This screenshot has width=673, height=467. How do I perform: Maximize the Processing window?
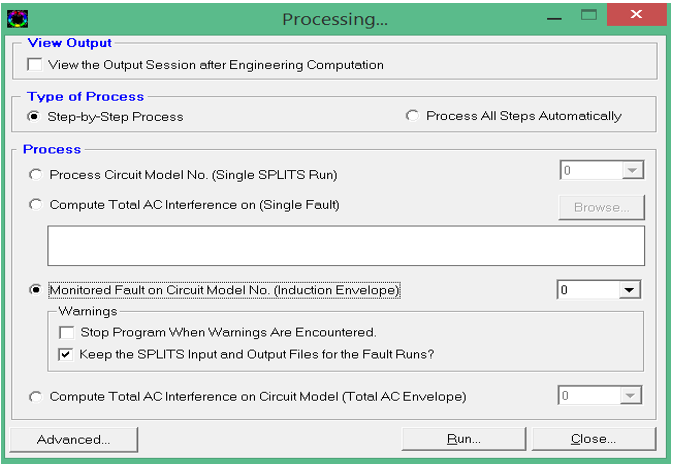coord(588,15)
